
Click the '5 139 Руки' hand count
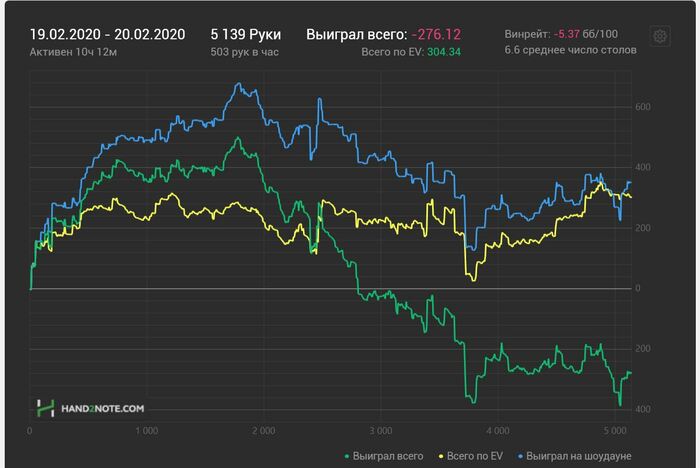point(245,34)
